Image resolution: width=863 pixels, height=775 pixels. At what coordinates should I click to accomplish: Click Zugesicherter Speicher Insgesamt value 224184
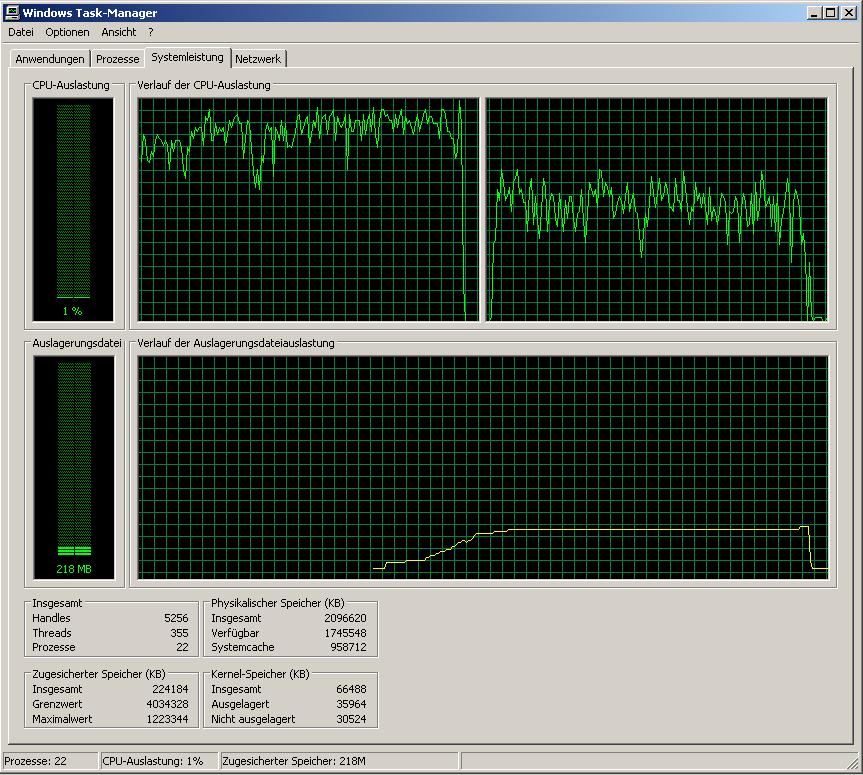(170, 689)
